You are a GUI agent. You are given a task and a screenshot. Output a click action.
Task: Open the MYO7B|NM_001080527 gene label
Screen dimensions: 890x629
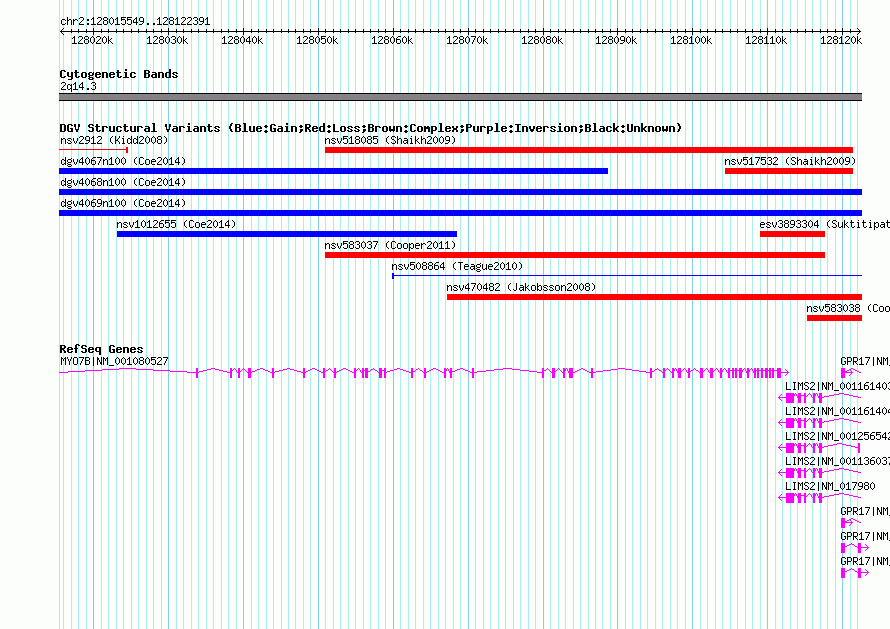pyautogui.click(x=114, y=361)
